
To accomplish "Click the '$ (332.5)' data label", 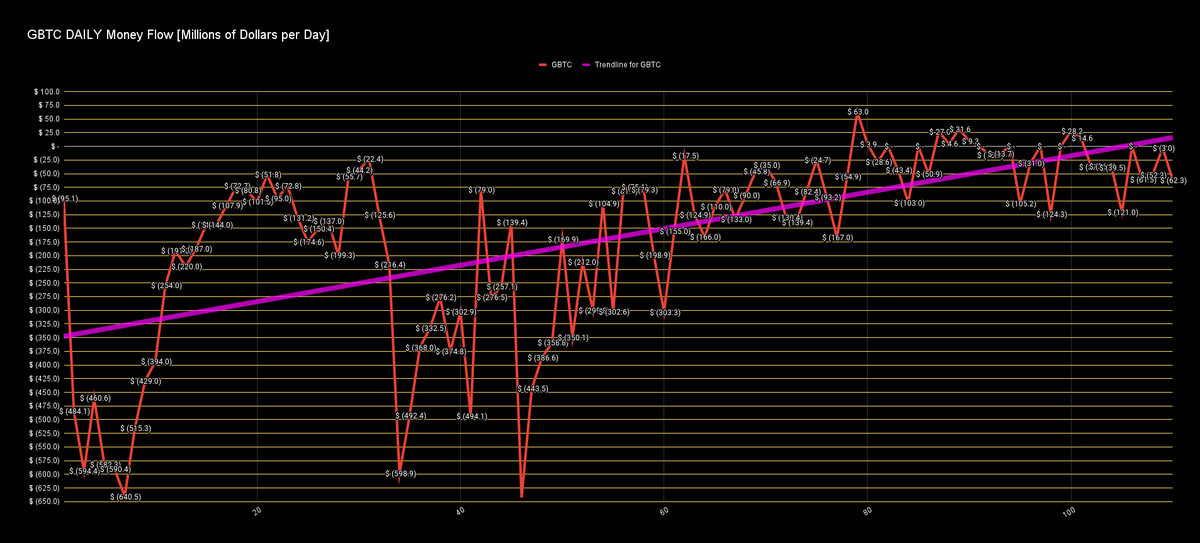I will point(431,328).
